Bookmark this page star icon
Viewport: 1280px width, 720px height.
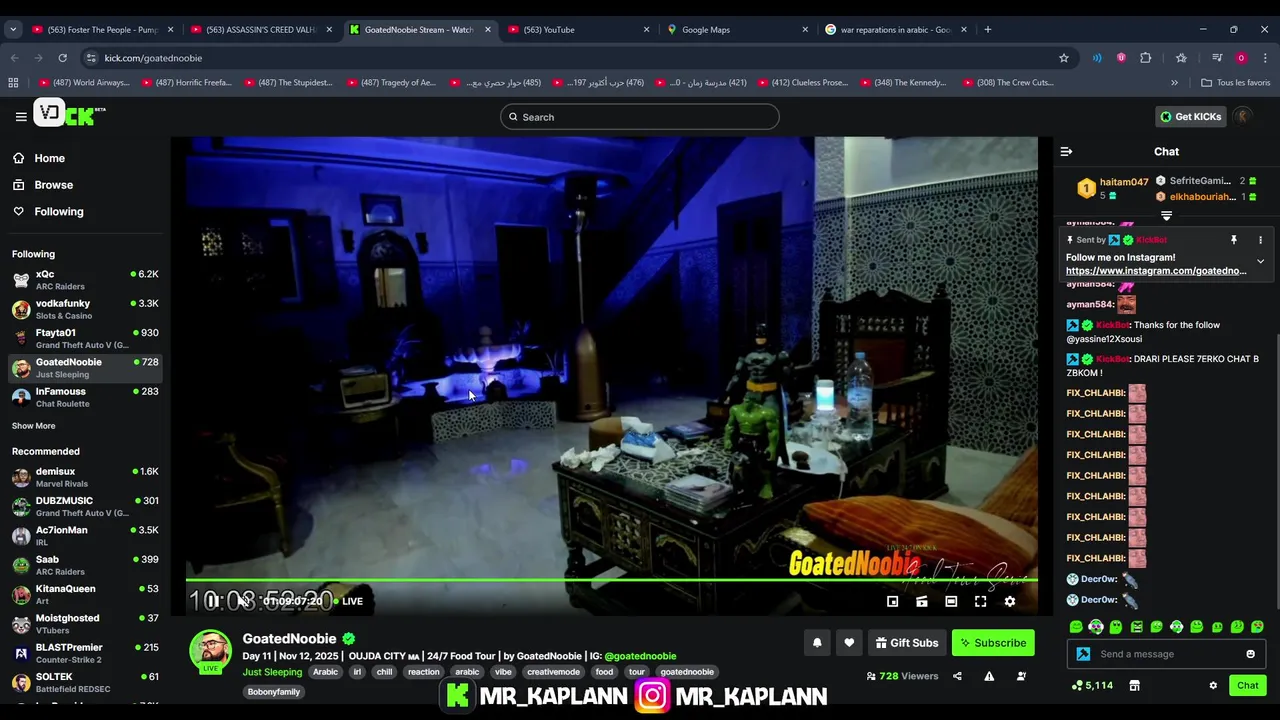pos(1063,58)
